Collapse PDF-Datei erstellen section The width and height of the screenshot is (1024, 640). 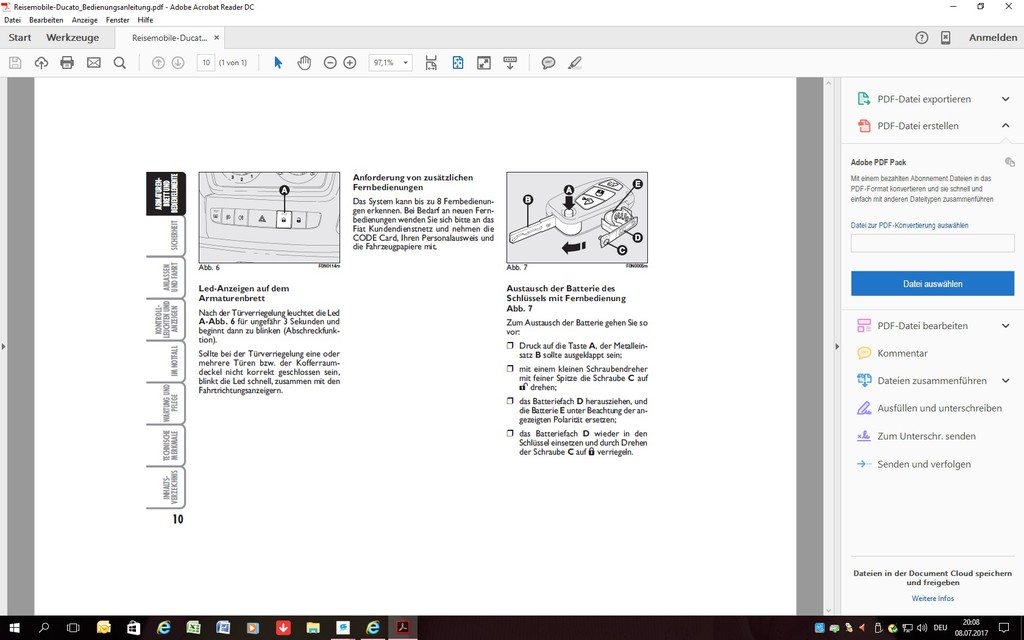(x=1006, y=125)
